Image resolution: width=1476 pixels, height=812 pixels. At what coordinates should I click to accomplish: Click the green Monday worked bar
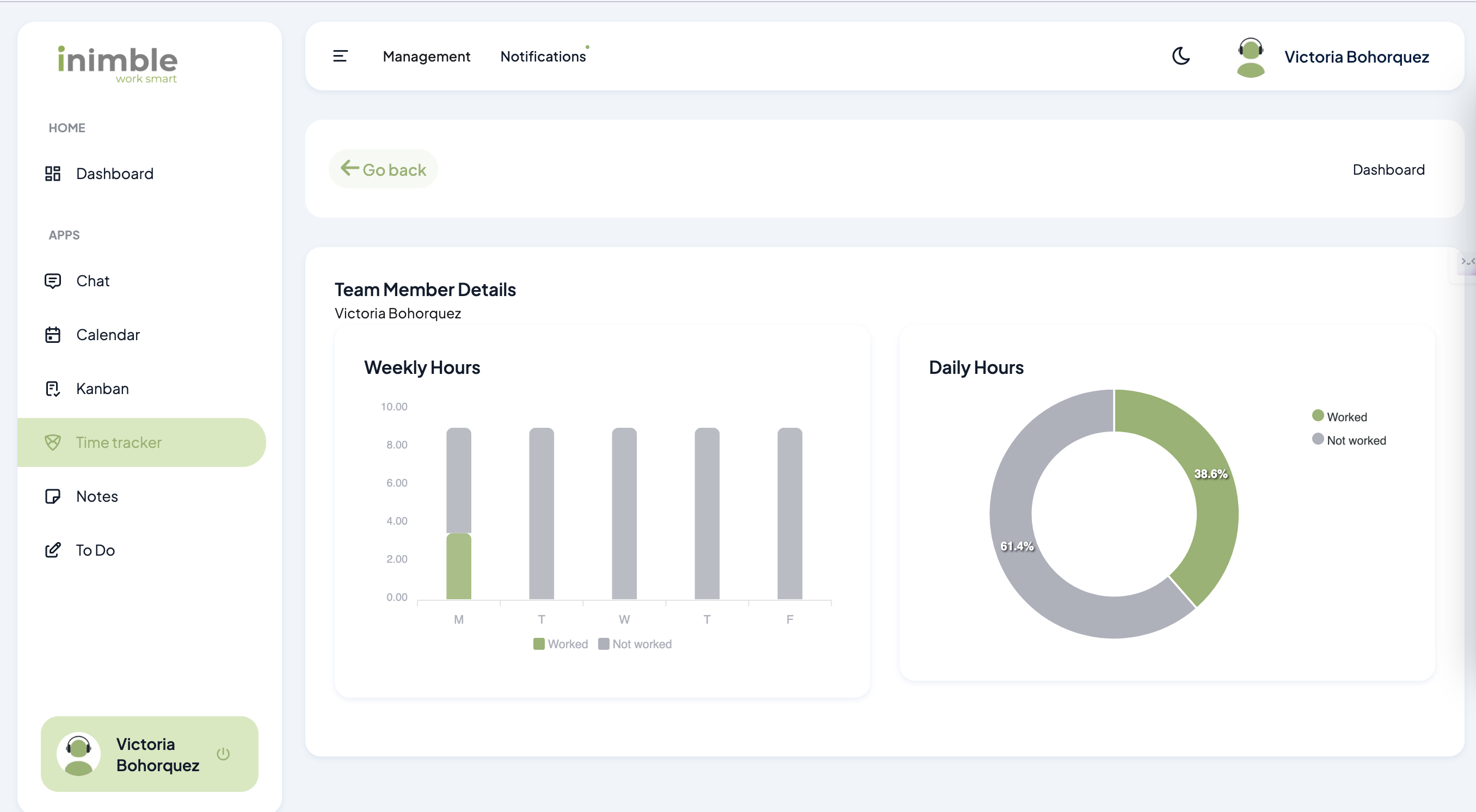click(x=458, y=566)
